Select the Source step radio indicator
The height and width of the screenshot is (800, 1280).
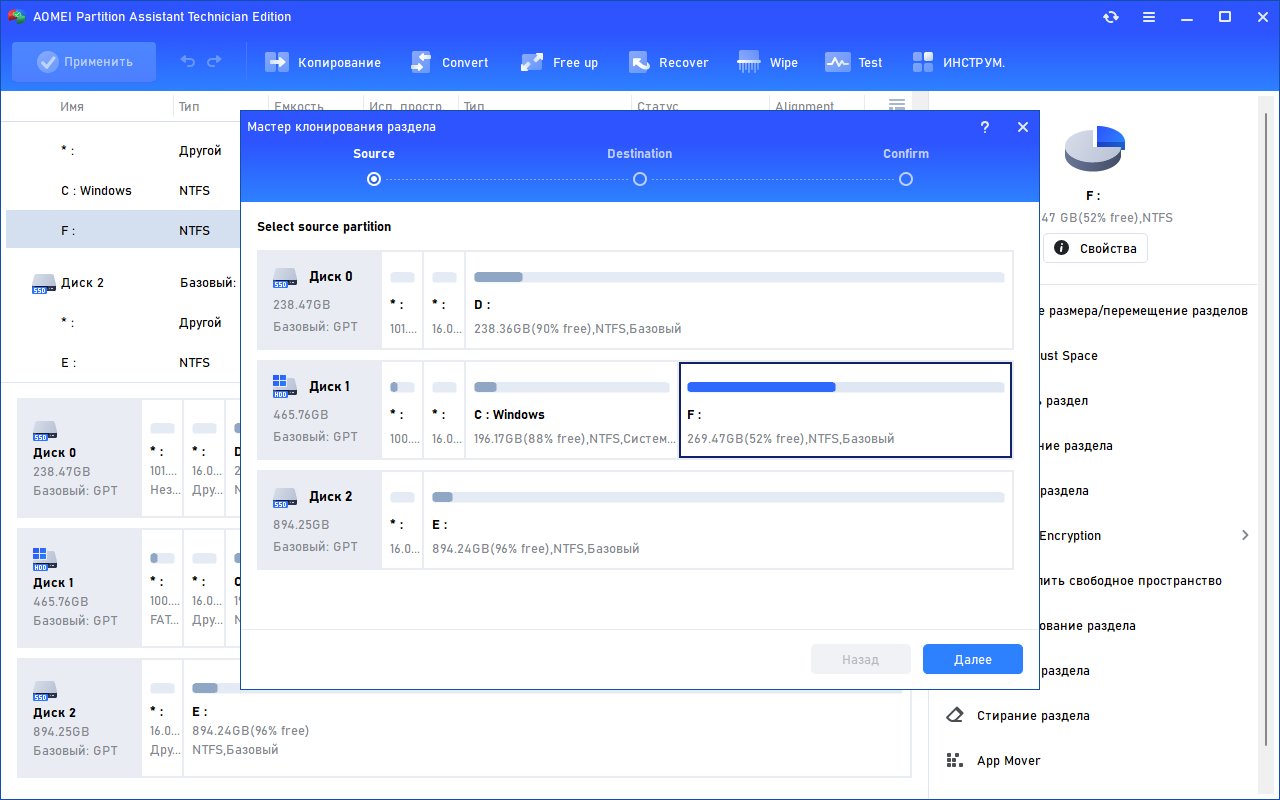coord(374,179)
